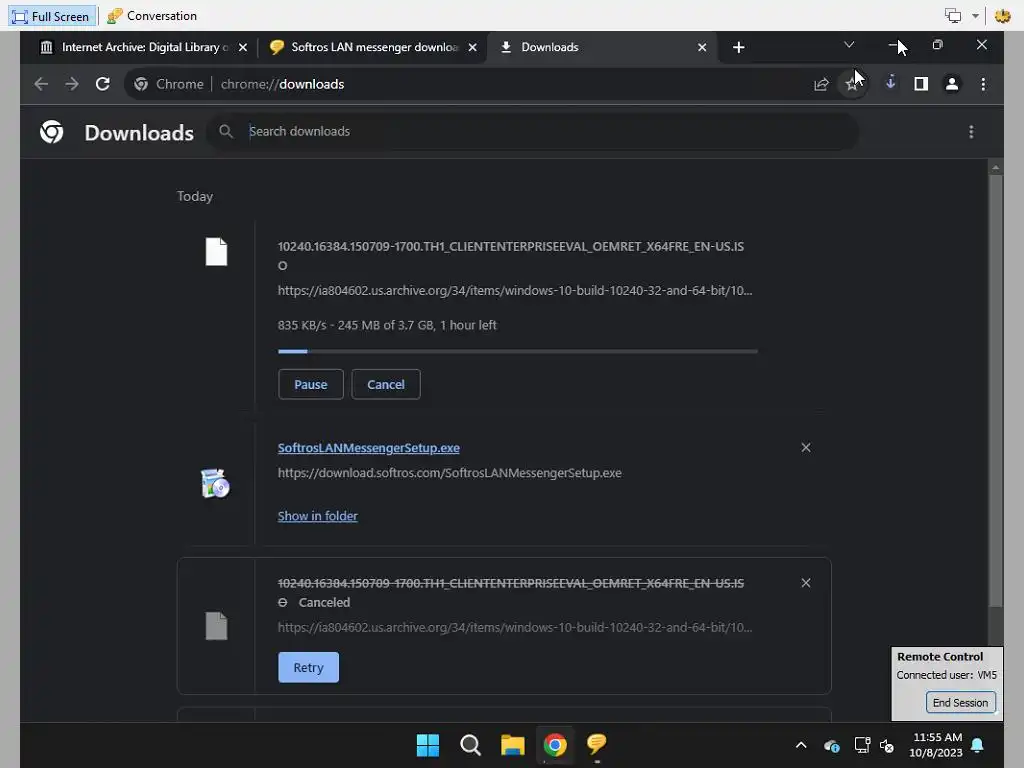Viewport: 1024px width, 768px height.
Task: Open the Windows Start menu
Action: (x=428, y=744)
